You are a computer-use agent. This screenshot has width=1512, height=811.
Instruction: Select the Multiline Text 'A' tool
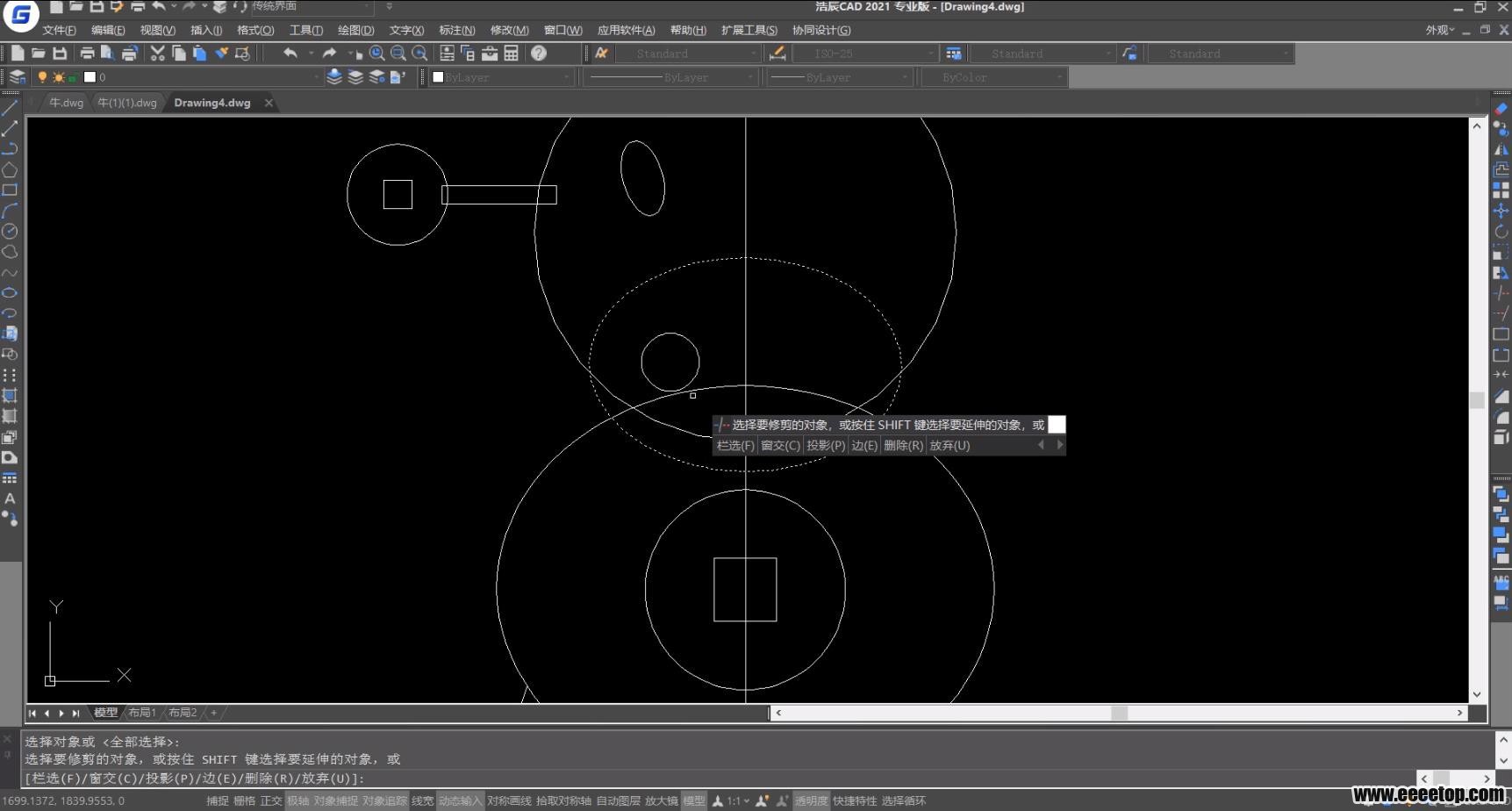pyautogui.click(x=10, y=498)
